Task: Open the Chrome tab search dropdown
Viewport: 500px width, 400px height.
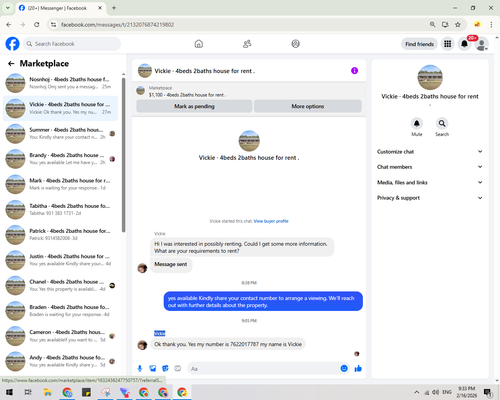Action: tap(7, 8)
